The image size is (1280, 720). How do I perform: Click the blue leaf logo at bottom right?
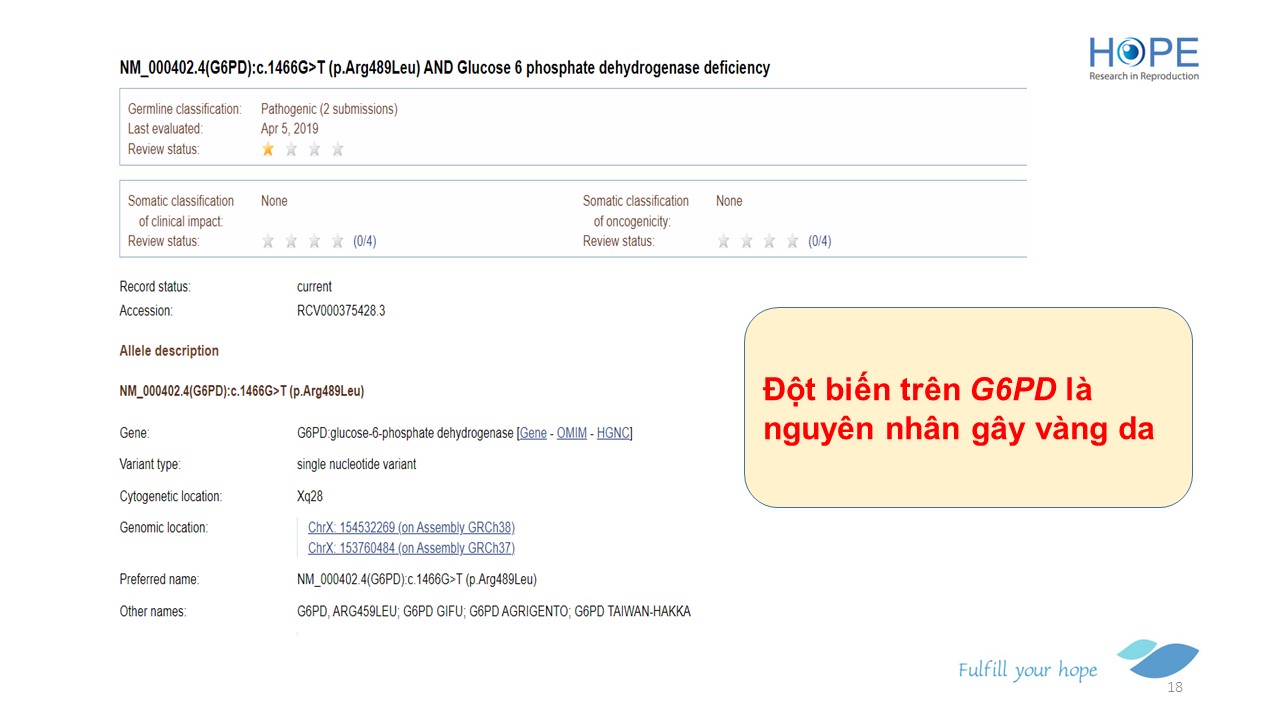[1158, 660]
